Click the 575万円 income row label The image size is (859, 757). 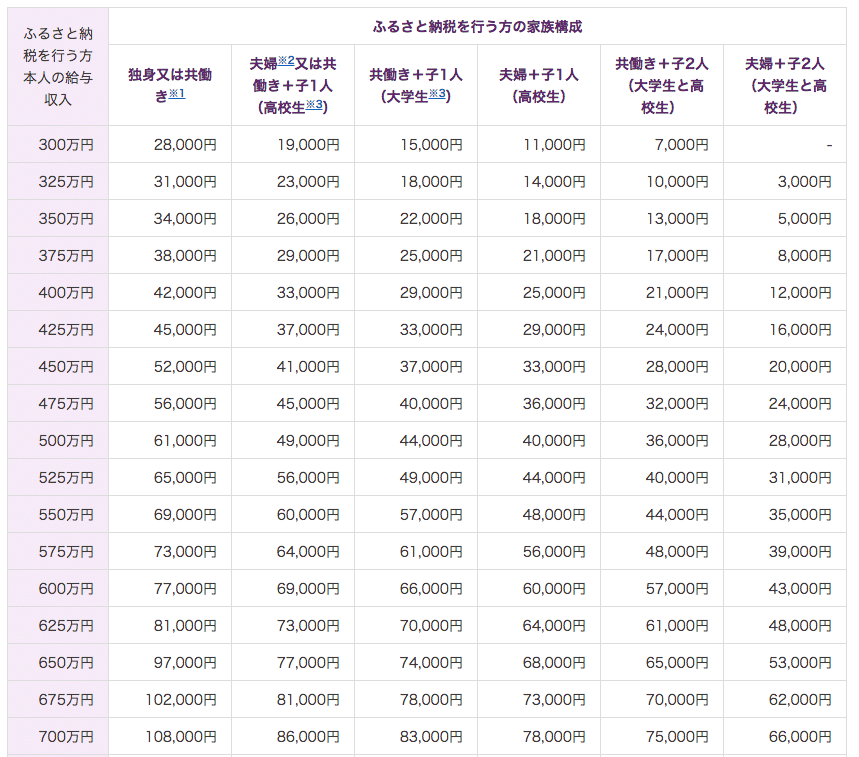[66, 552]
